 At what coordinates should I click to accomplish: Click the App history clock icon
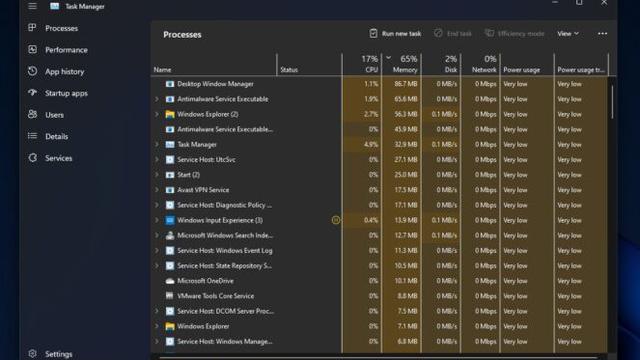click(32, 71)
